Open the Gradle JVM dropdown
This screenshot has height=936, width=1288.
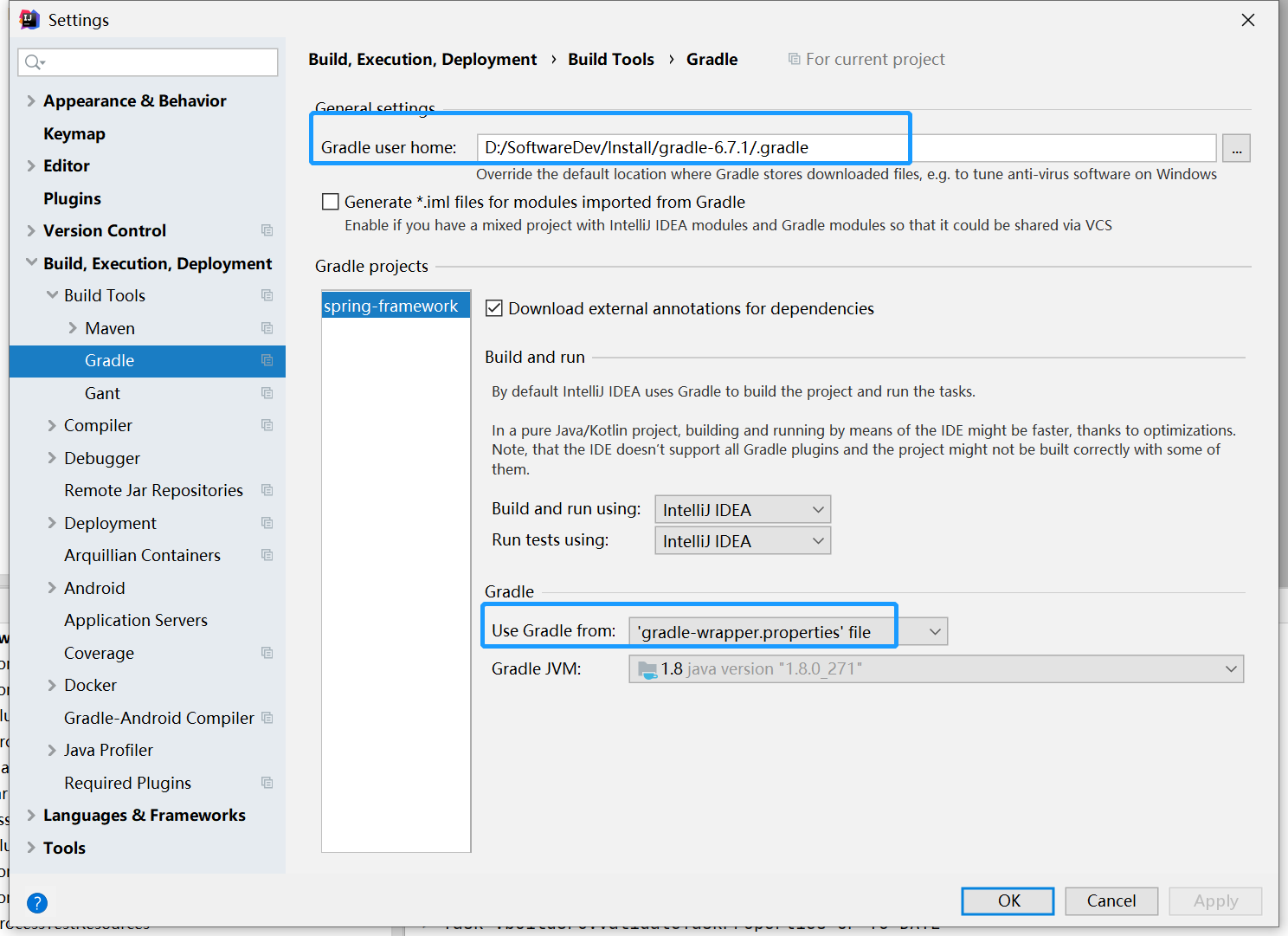coord(936,668)
